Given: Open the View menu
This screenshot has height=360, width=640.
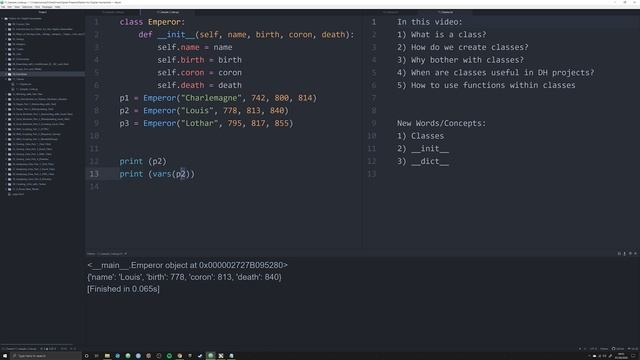Looking at the screenshot, I should tap(17, 7).
